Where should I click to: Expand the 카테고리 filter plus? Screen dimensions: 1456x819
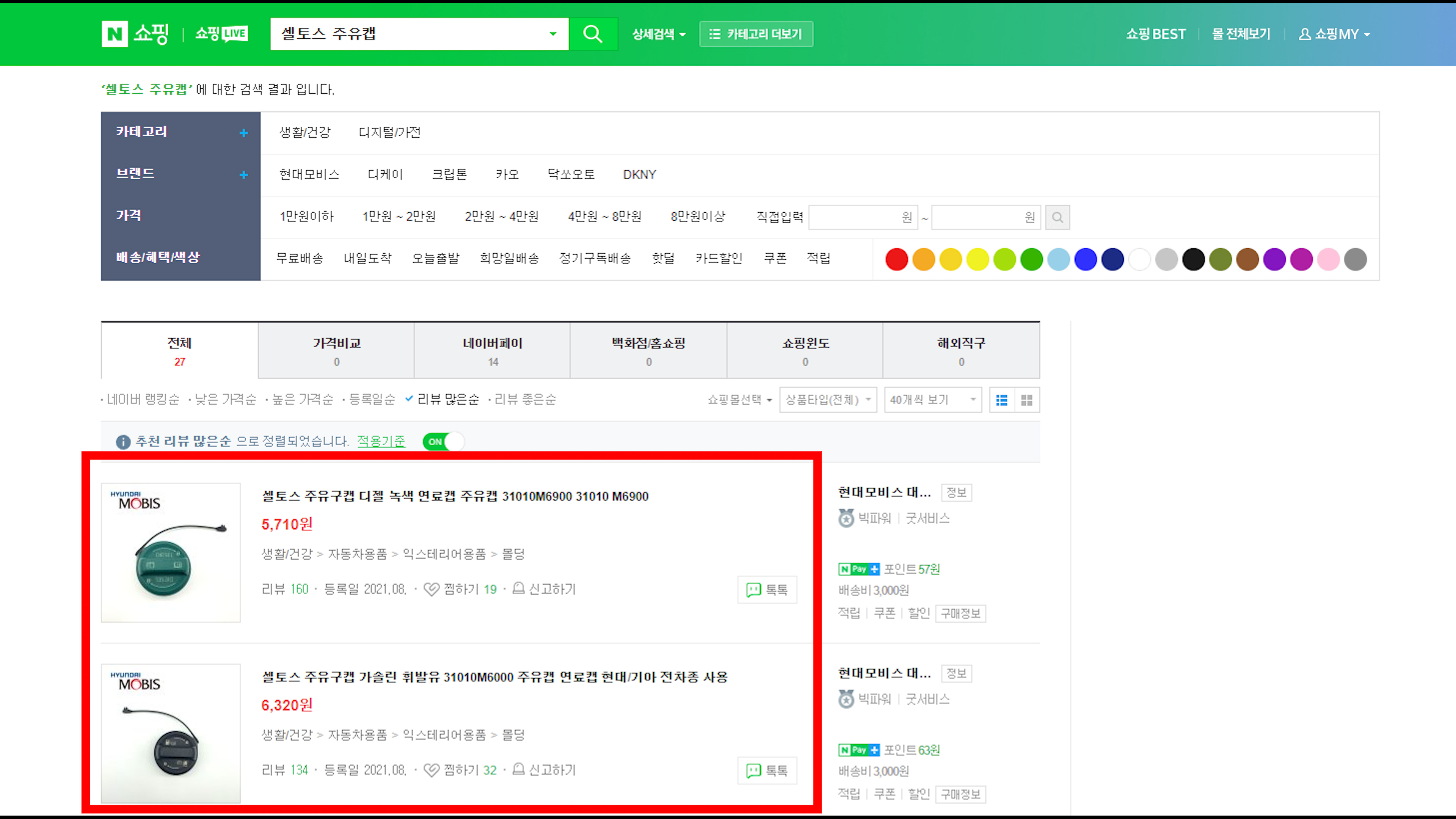(243, 133)
